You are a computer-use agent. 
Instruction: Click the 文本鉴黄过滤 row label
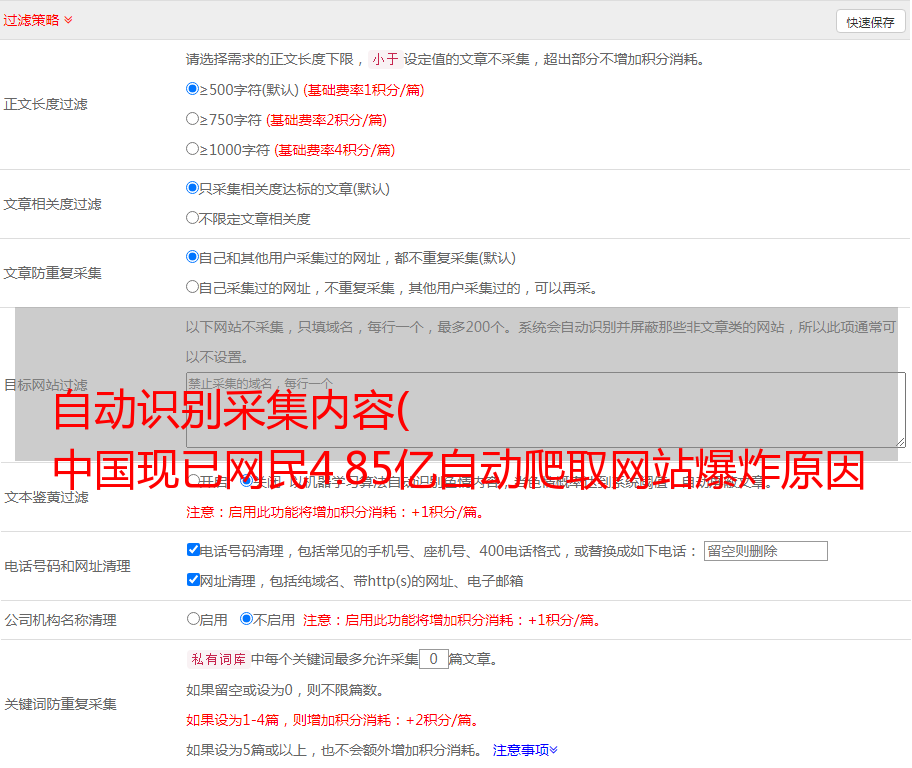tap(47, 497)
